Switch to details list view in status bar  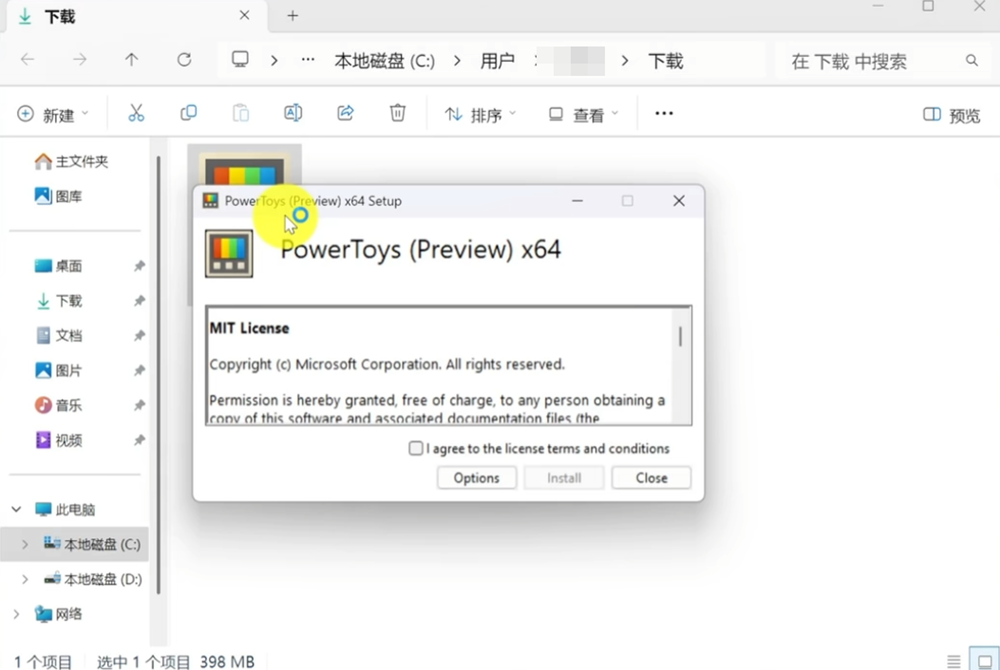click(x=954, y=662)
